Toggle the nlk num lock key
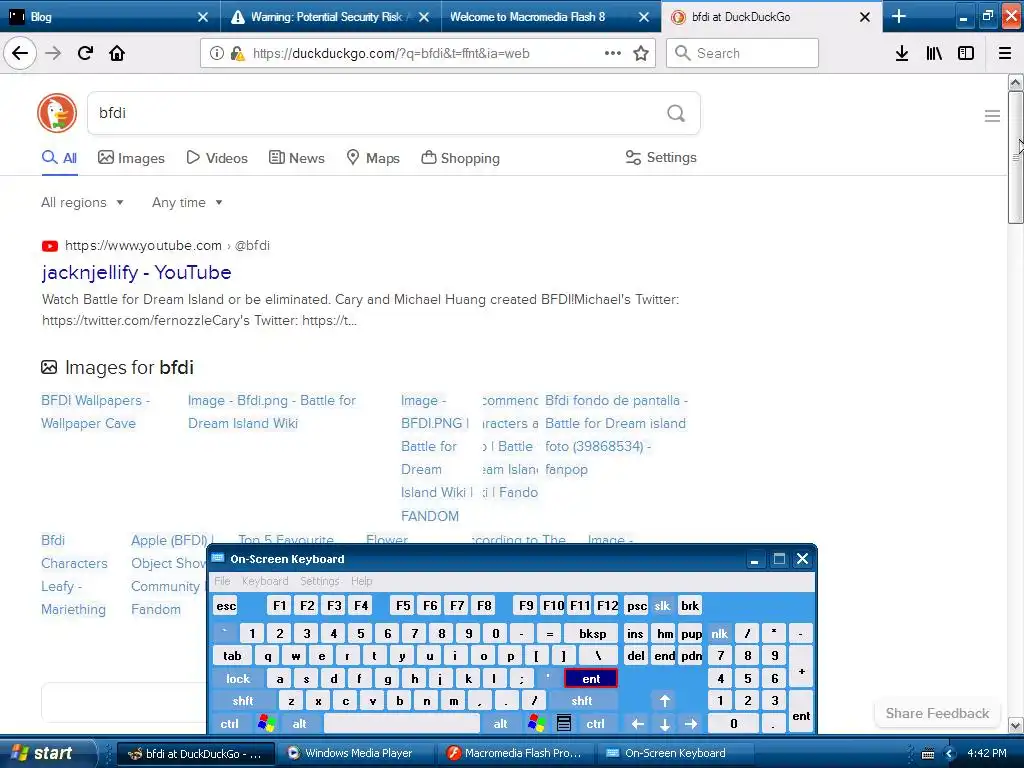The image size is (1024, 768). click(720, 633)
